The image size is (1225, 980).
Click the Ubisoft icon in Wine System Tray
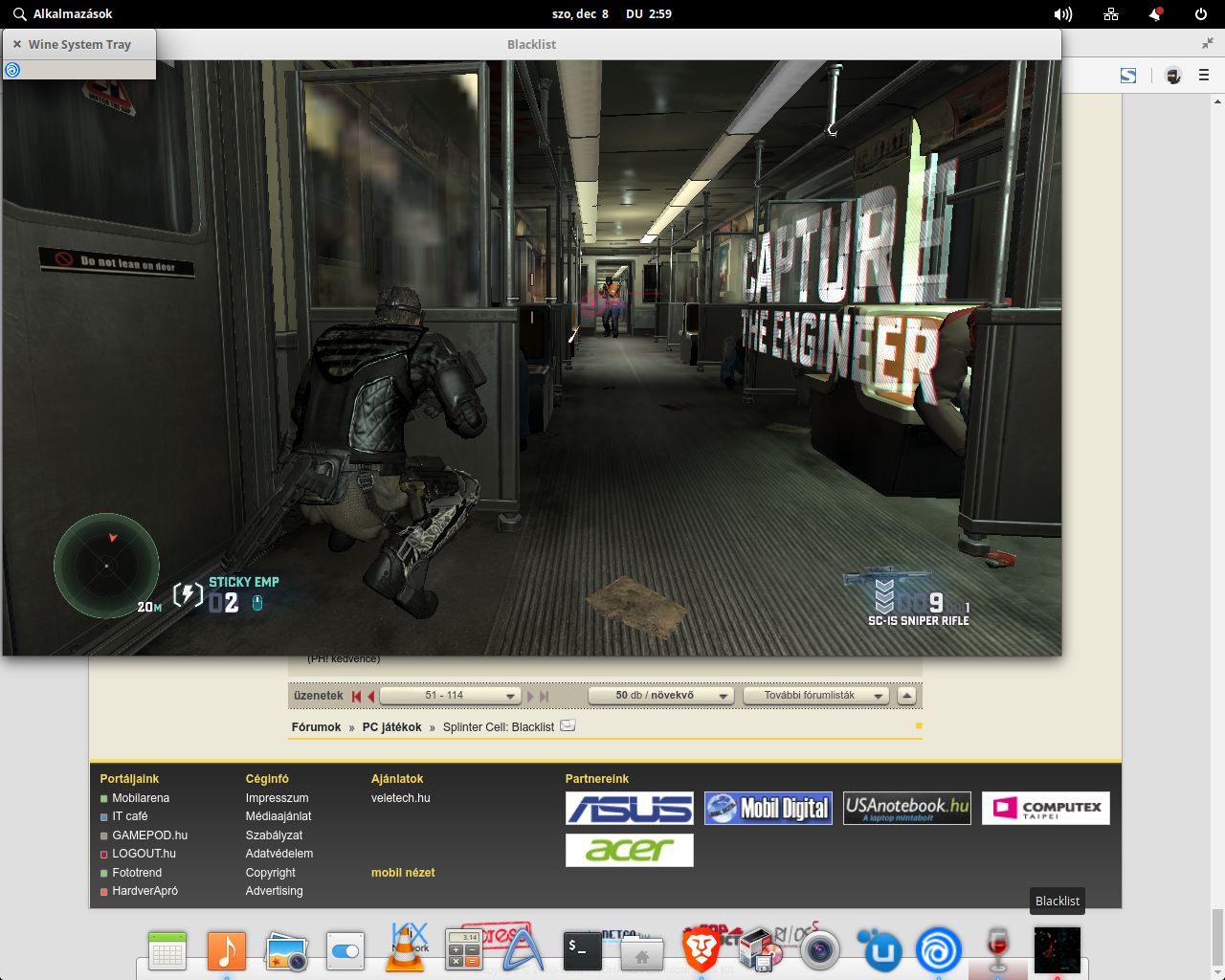(x=12, y=70)
